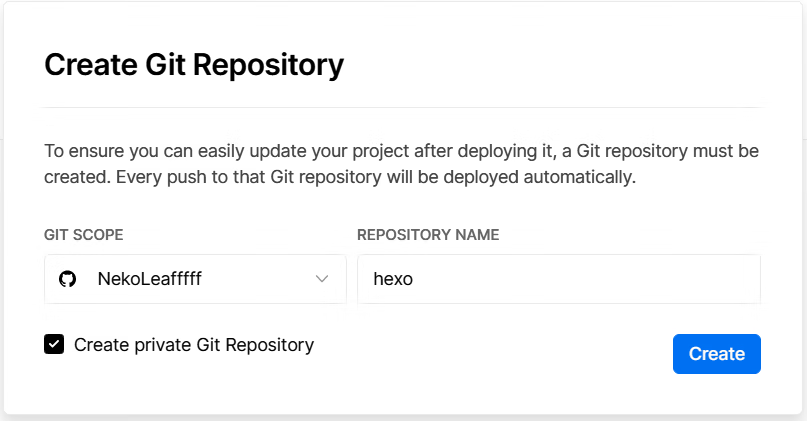Click the downward chevron icon beside NekoLeafffff
Image resolution: width=807 pixels, height=421 pixels.
coord(322,279)
